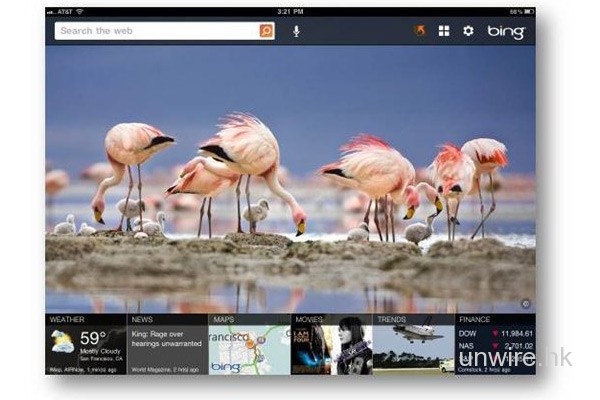Screen dimensions: 600x400
Task: Tap the orange back arrow icon
Action: tap(420, 31)
